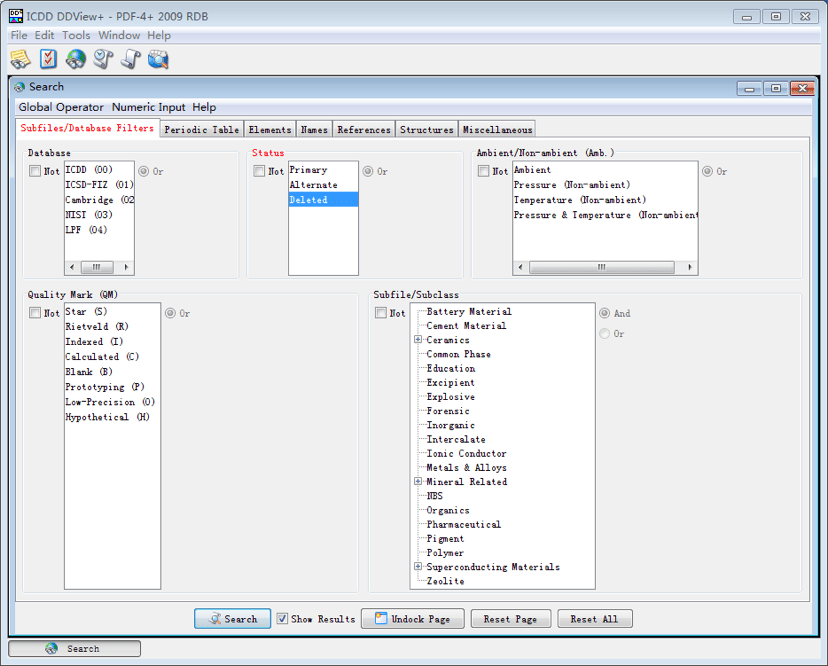Click the globe icon in Search window title

click(20, 87)
